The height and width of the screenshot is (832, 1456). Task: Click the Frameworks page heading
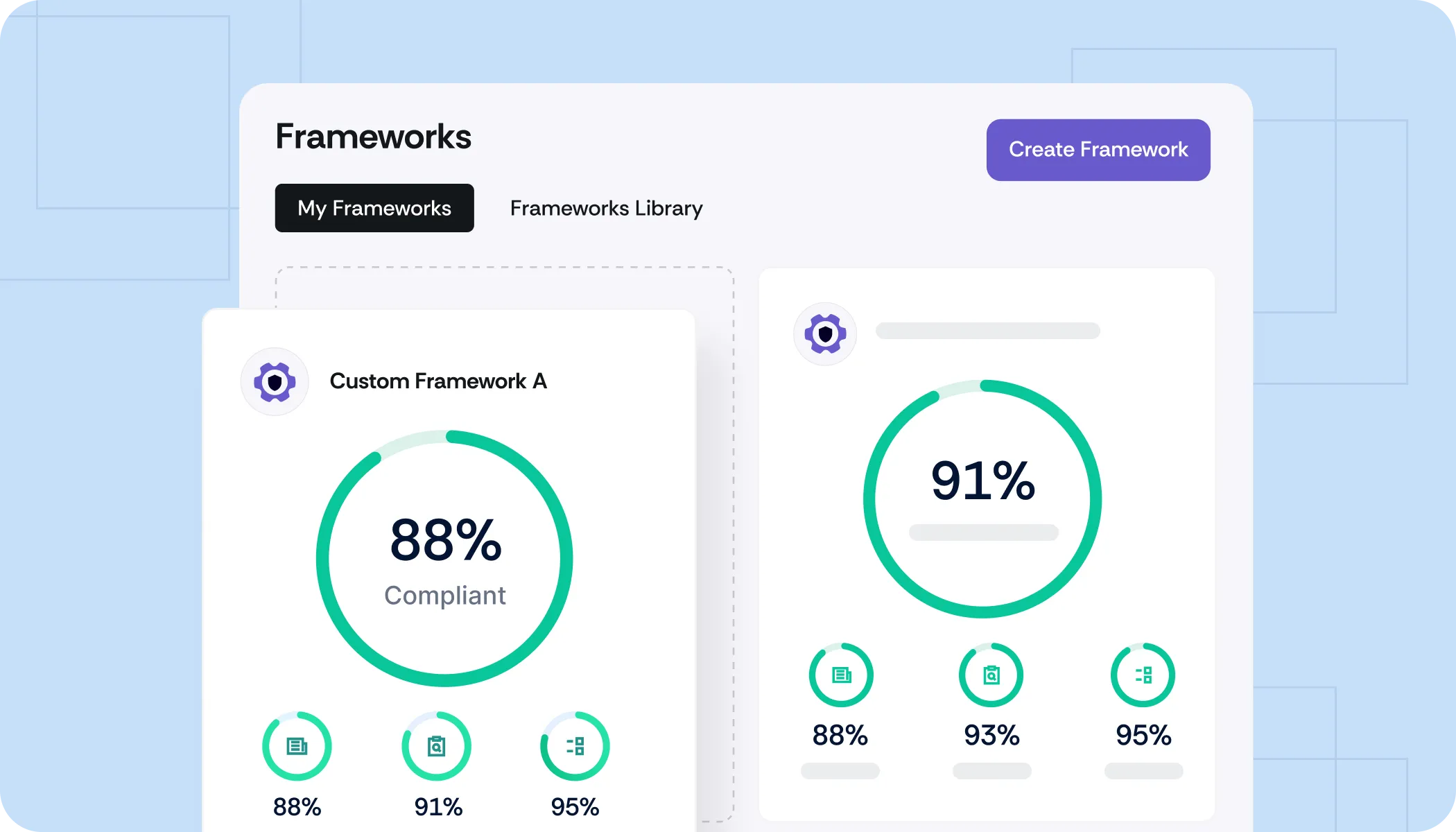point(373,137)
